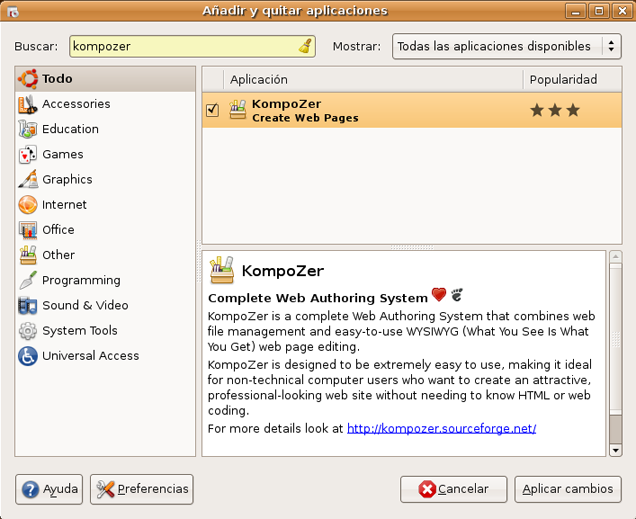
Task: Click the Other category box icon
Action: tap(28, 255)
